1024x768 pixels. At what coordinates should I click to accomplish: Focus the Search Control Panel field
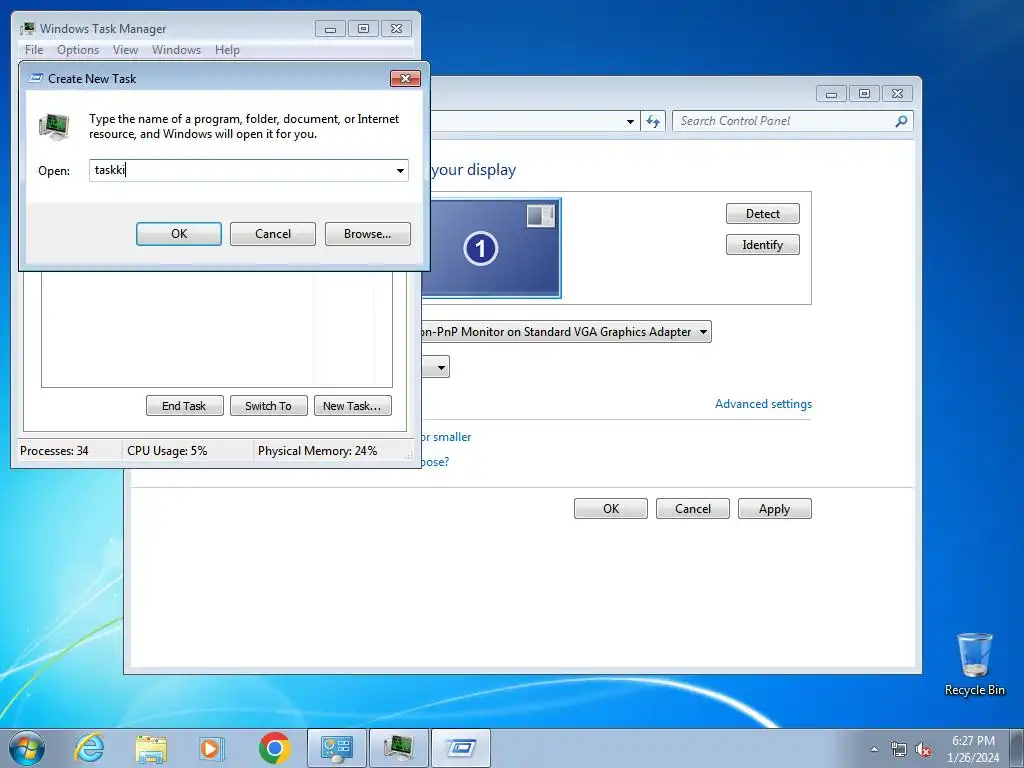[x=784, y=121]
